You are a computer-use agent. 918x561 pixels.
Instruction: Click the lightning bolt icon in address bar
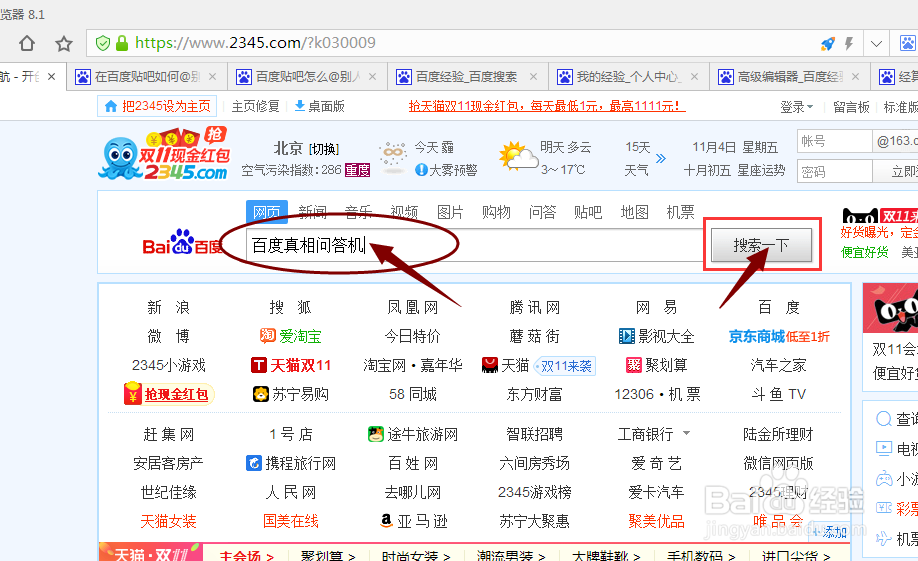(x=849, y=43)
